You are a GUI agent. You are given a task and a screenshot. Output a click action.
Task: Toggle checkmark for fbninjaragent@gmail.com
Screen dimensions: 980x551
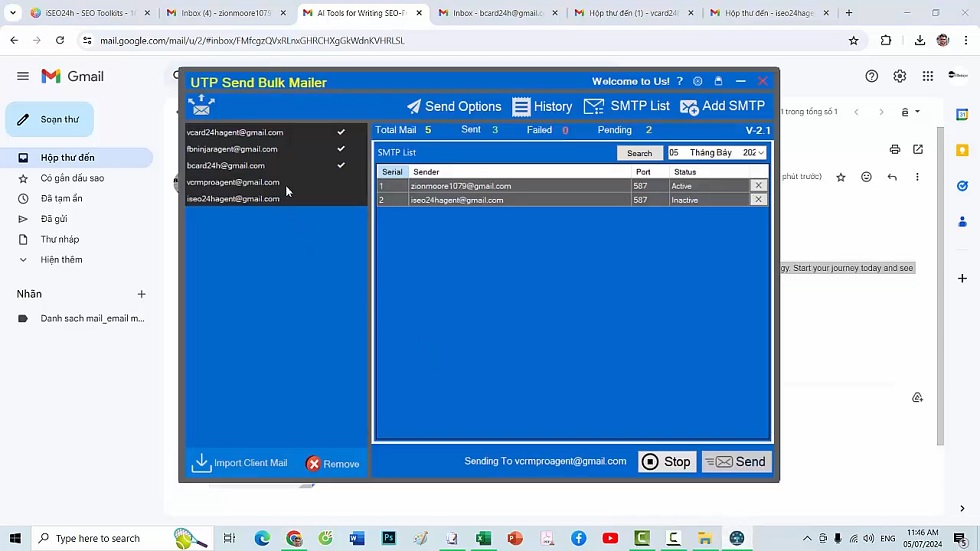341,149
